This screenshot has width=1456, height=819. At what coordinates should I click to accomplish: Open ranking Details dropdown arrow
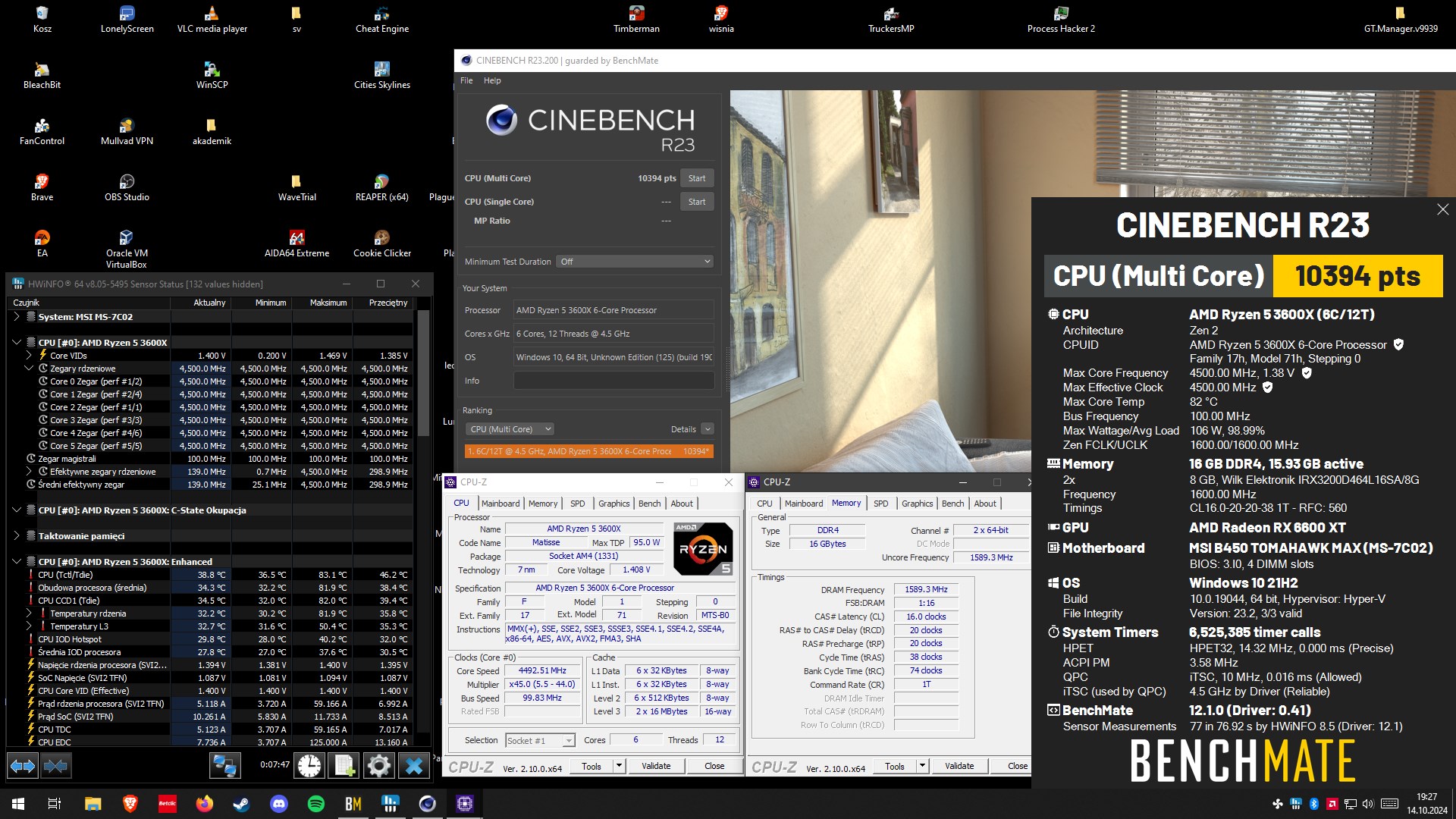(707, 429)
